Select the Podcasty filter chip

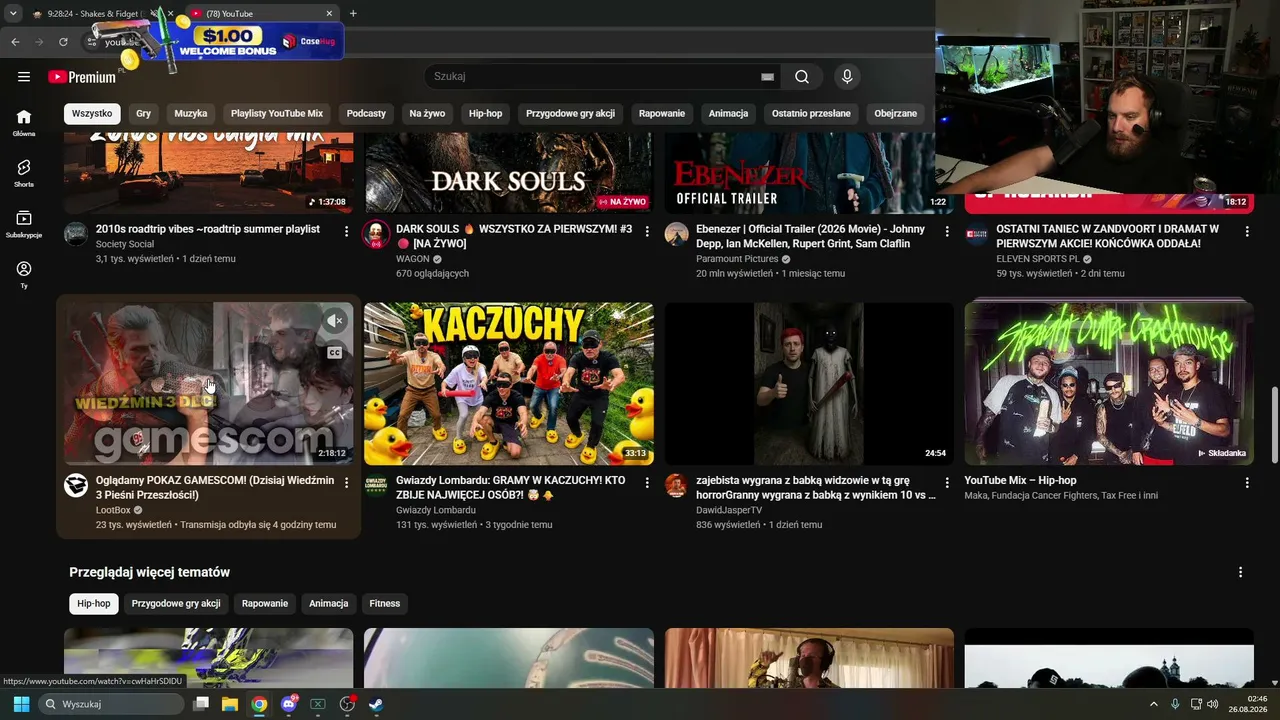coord(366,114)
